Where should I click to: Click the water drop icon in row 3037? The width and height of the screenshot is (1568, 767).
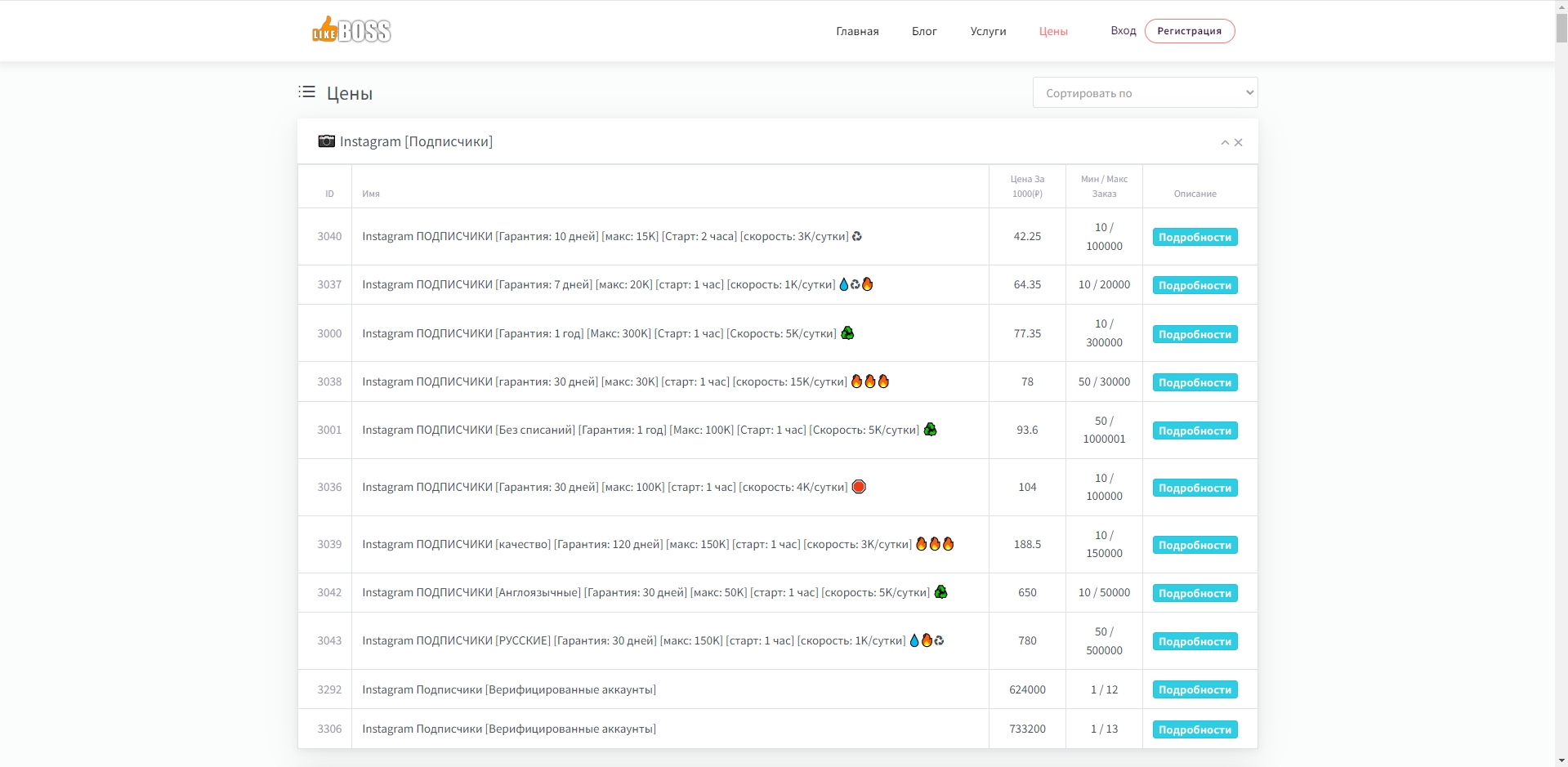(x=844, y=284)
